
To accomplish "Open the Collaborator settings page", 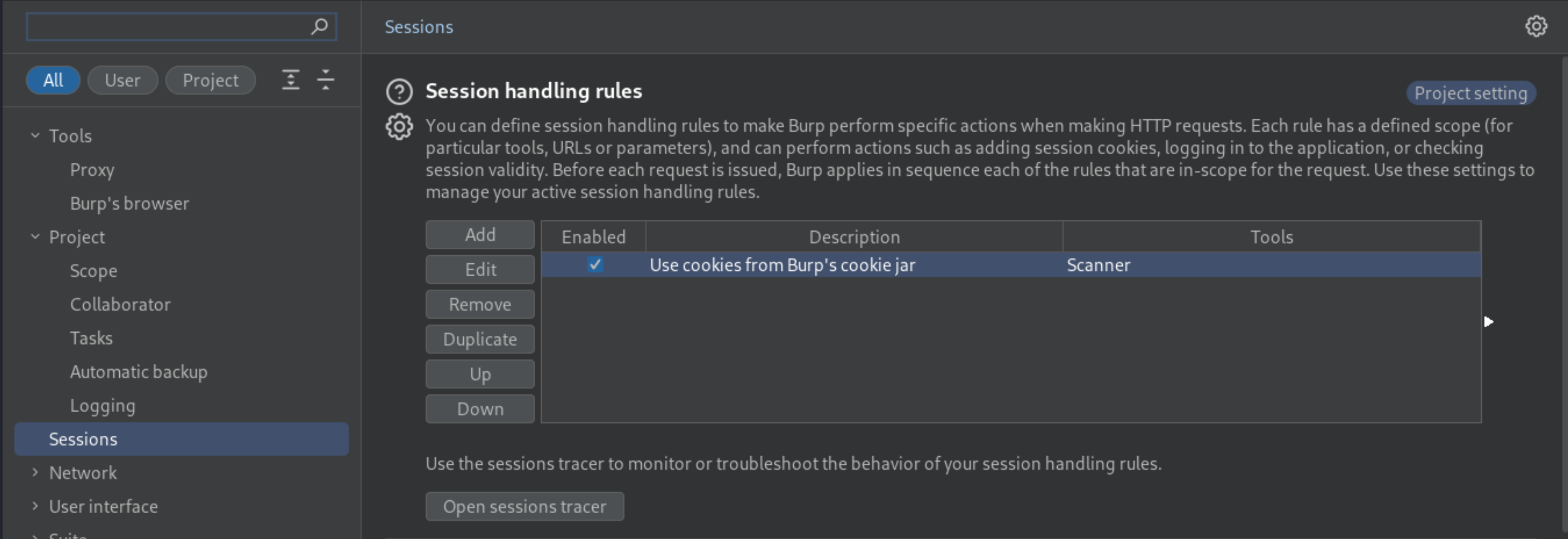I will 121,304.
